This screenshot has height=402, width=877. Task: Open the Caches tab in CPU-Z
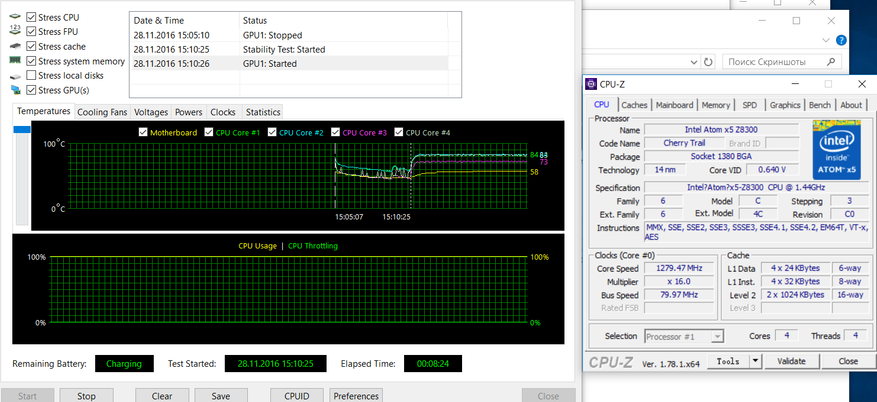tap(634, 105)
